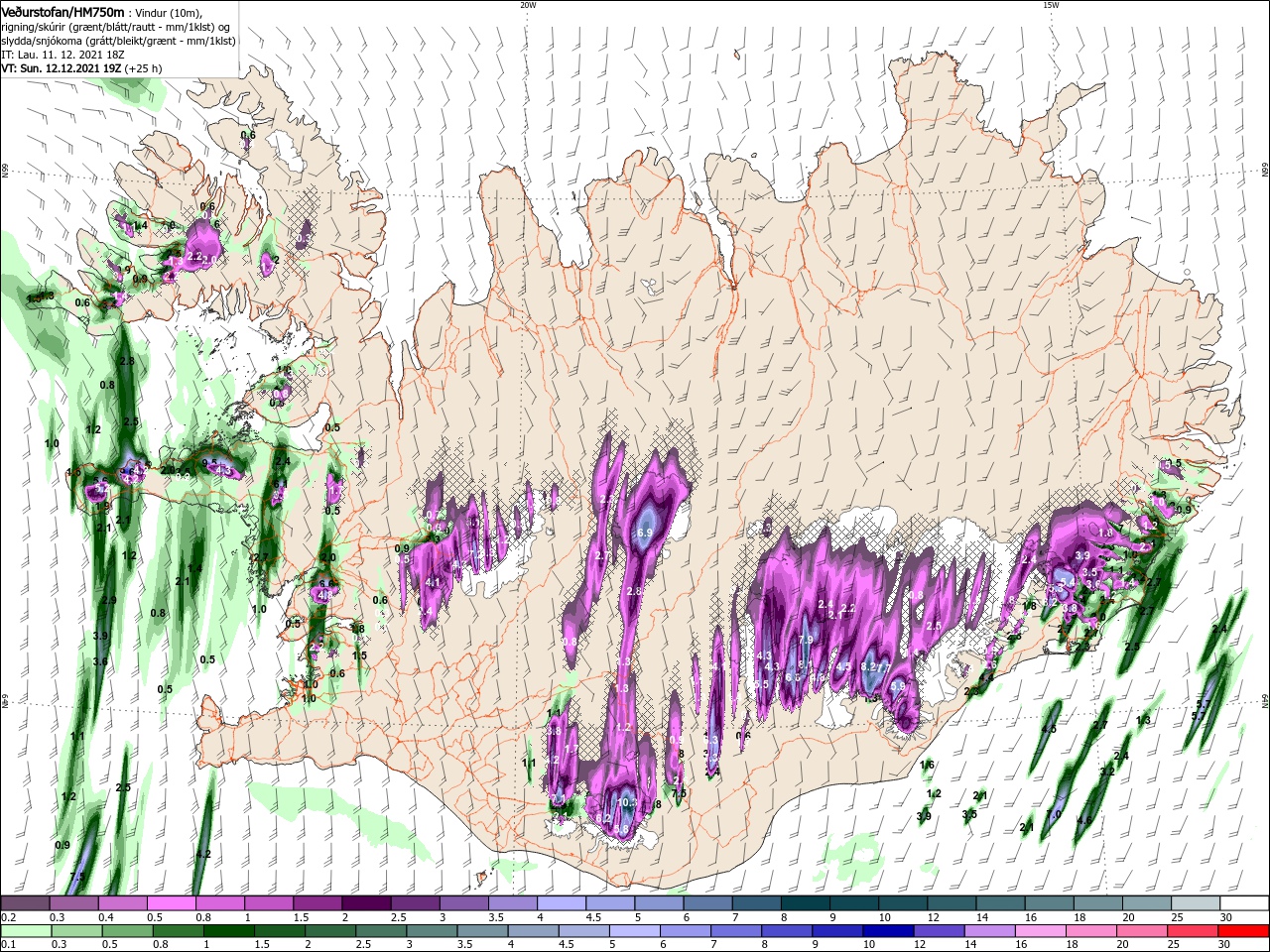Select bright pink top-row swatch labeled 0.5
The width and height of the screenshot is (1270, 952).
click(171, 903)
